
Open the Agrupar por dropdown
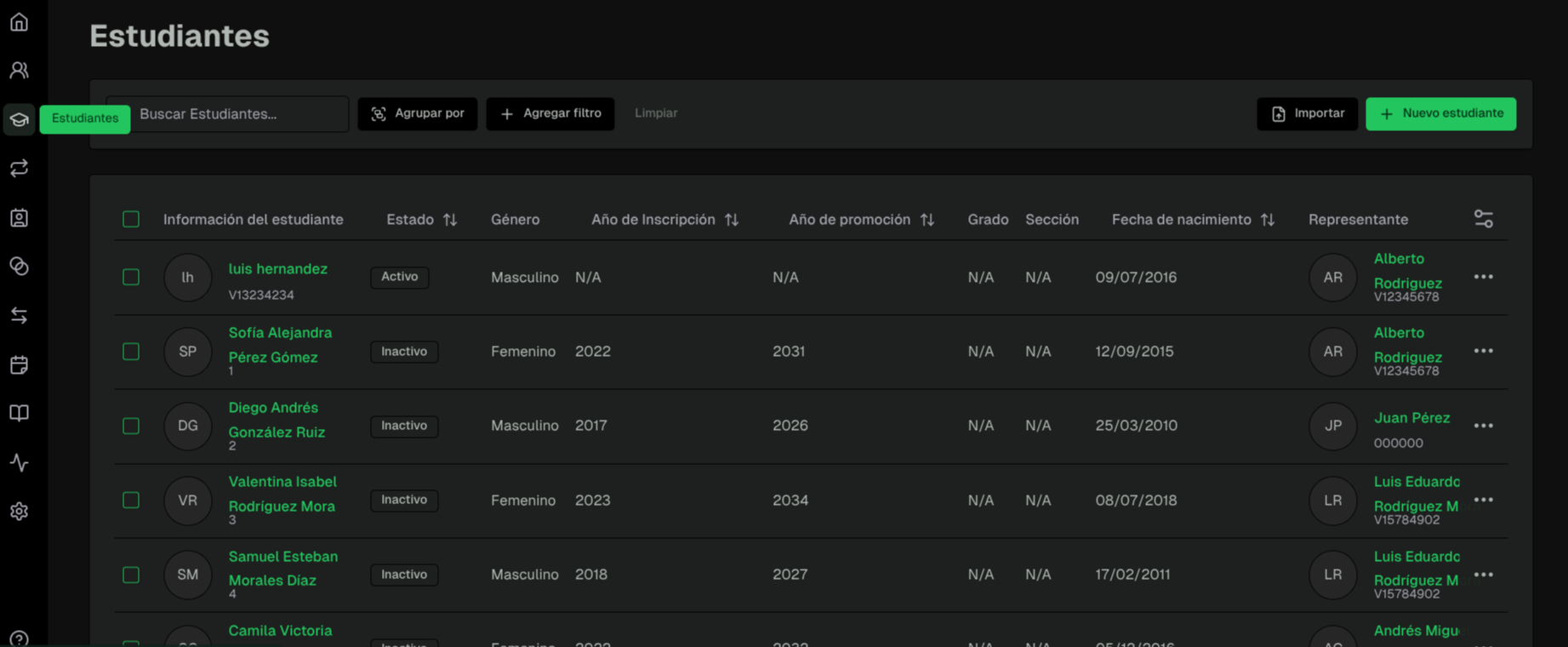pos(417,114)
